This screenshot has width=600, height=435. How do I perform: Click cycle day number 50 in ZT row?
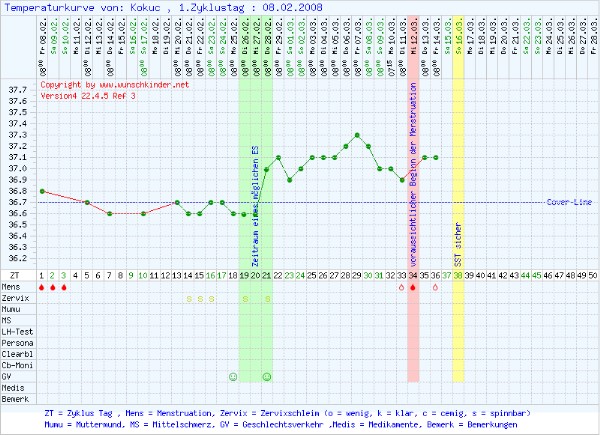click(594, 274)
